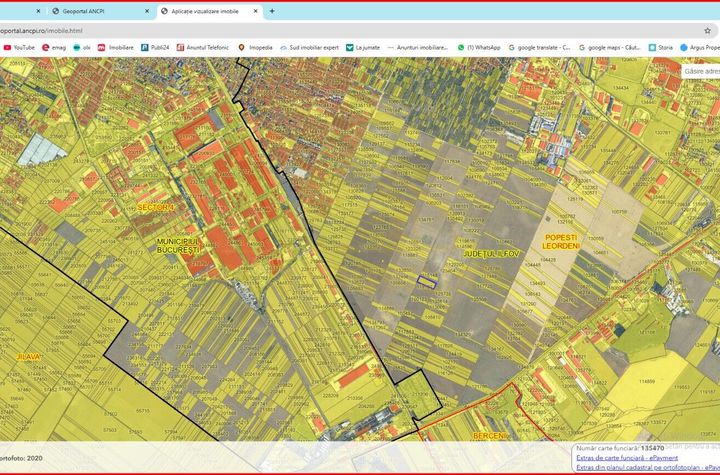
Task: Close the Aplicație vizualizare imobile tab
Action: [256, 11]
